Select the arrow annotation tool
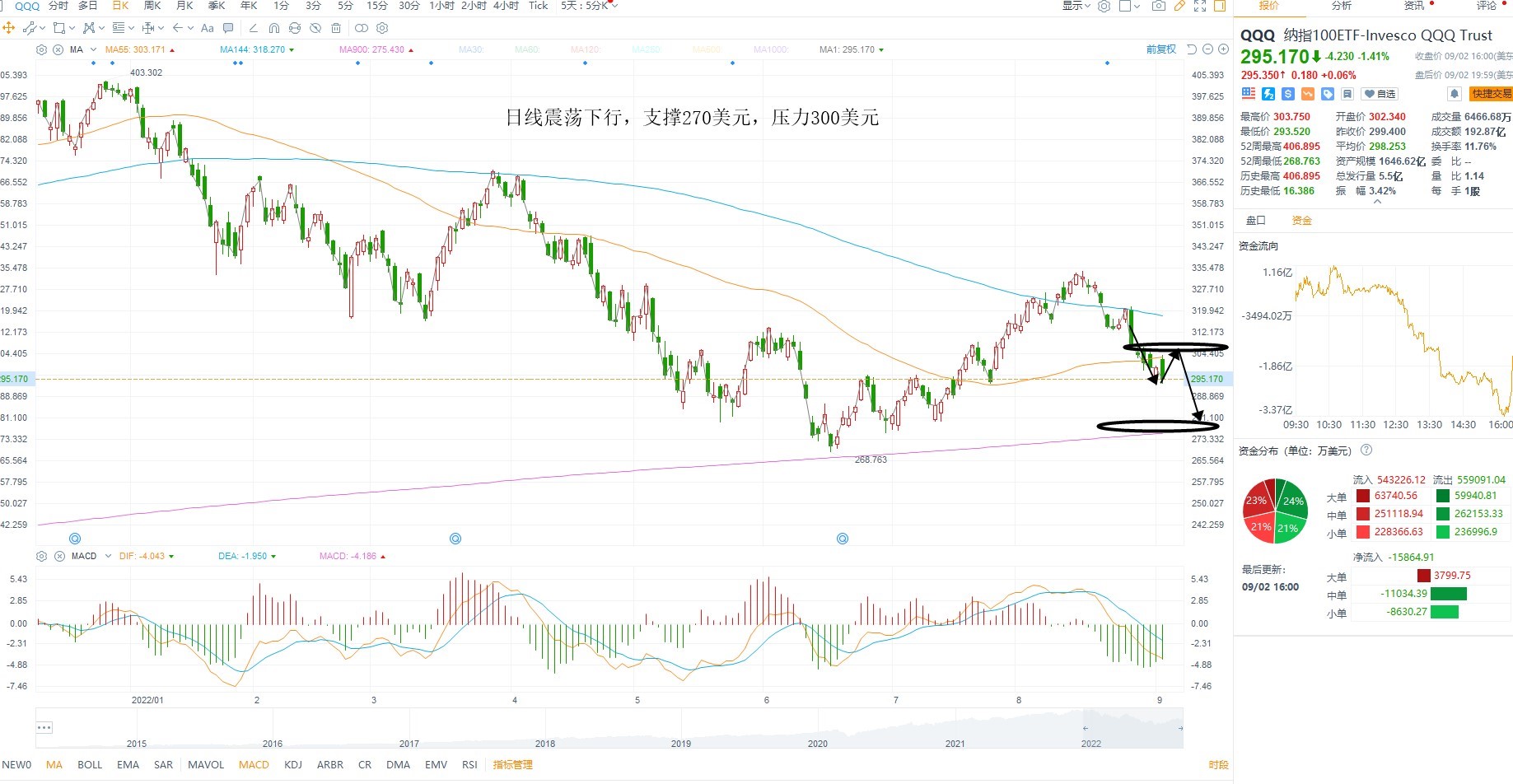 tap(178, 28)
